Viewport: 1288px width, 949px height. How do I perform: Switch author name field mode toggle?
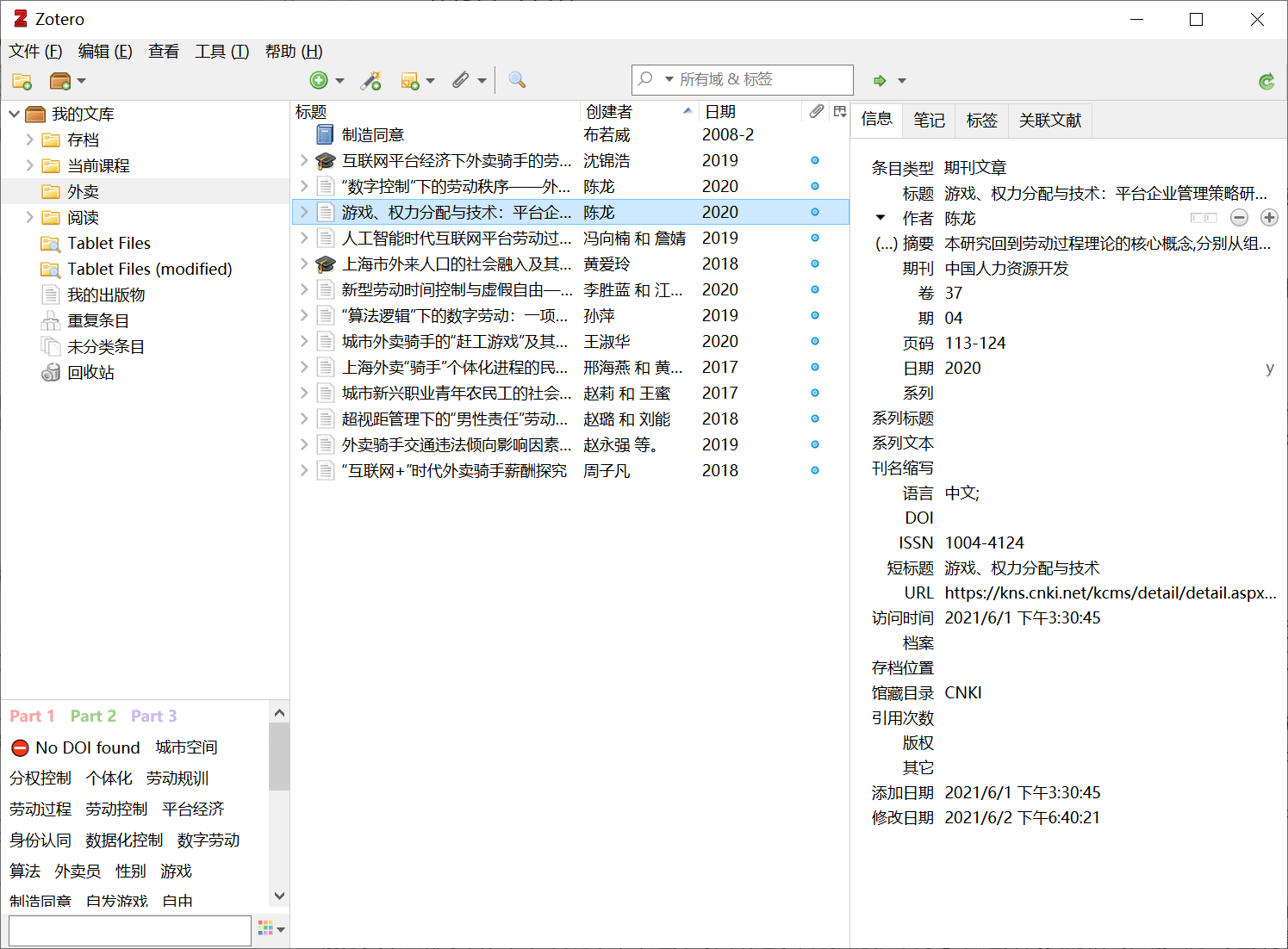1204,218
